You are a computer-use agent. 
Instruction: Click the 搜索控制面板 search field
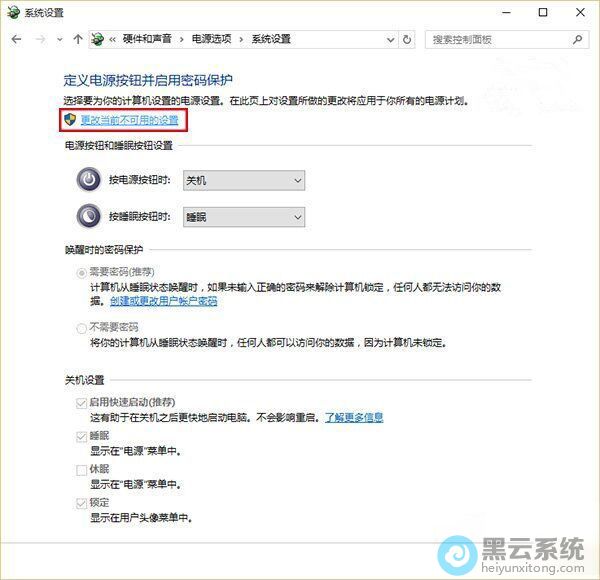495,39
